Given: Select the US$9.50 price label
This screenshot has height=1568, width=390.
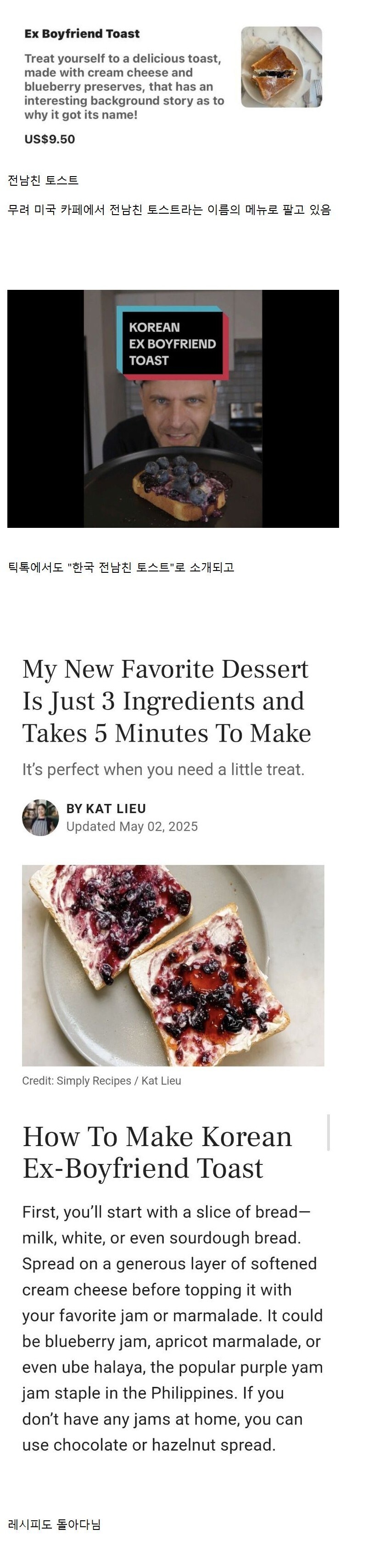Looking at the screenshot, I should (x=50, y=139).
